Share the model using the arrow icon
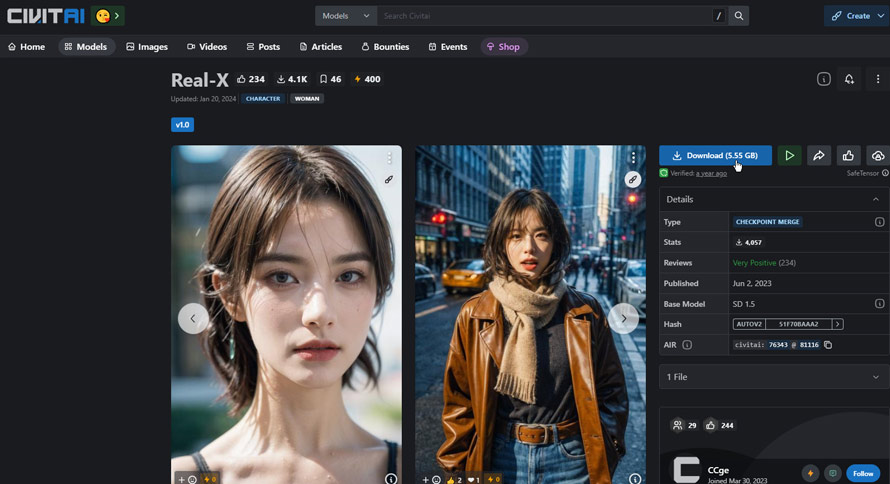 818,156
